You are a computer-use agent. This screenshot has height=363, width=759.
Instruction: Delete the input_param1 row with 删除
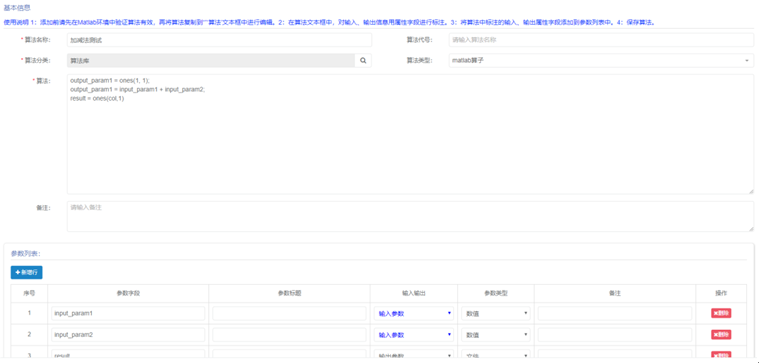[721, 313]
